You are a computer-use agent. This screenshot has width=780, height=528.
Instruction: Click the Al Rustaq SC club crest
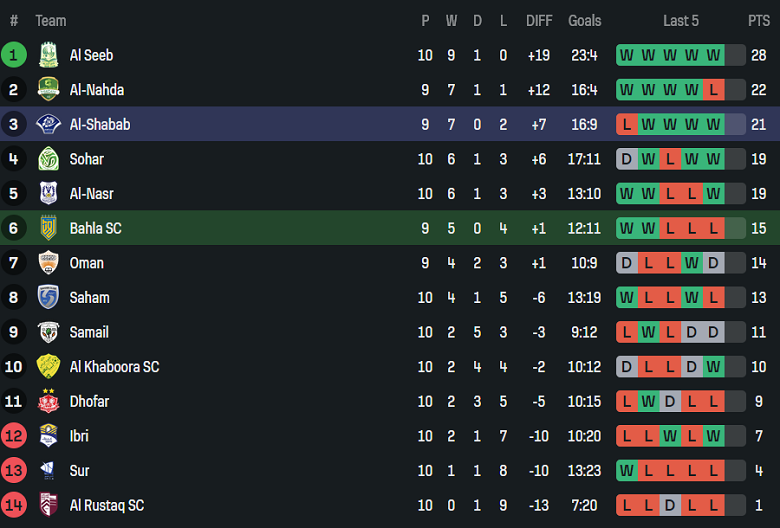coord(48,505)
